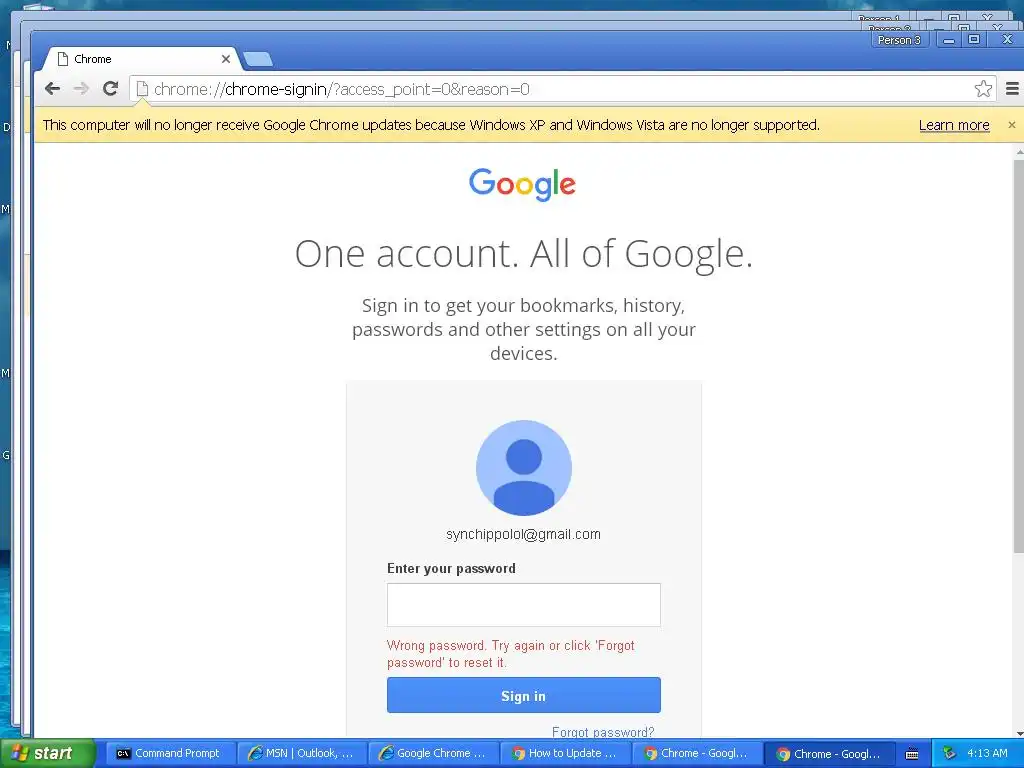1024x768 pixels.
Task: Open the Chrome hamburger menu
Action: 1012,89
